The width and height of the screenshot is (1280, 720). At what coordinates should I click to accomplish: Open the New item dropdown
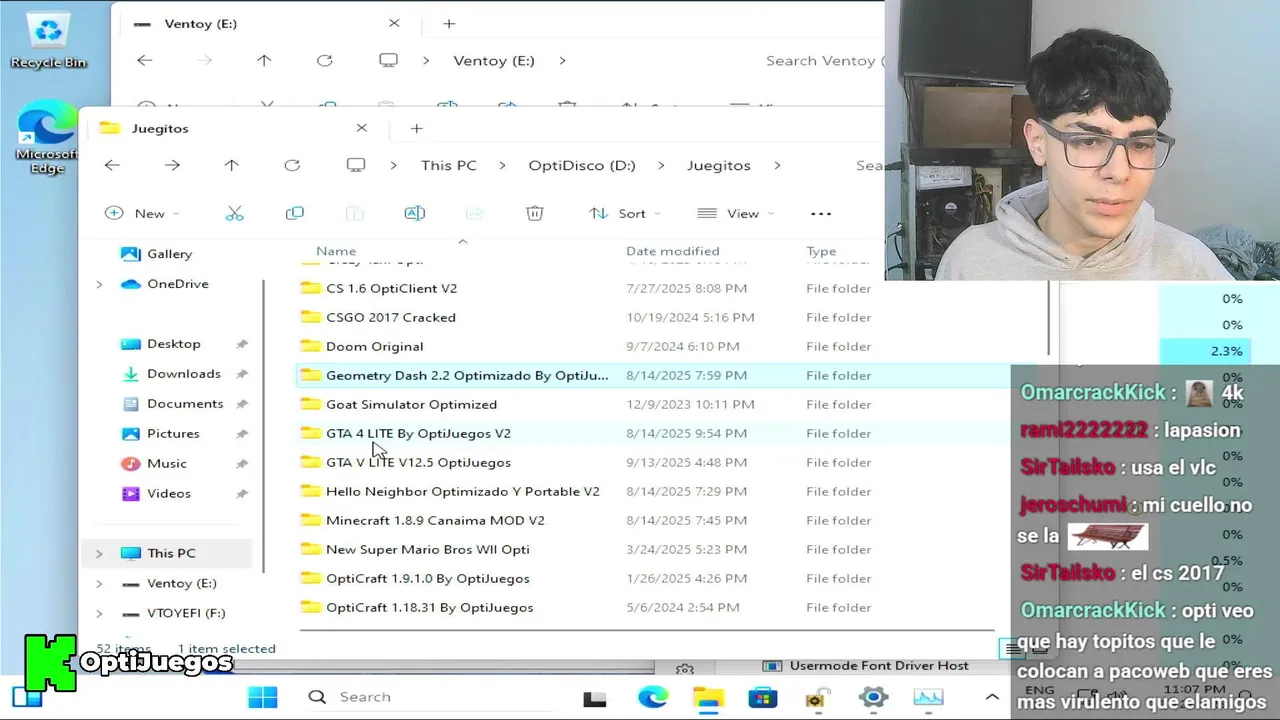[x=143, y=213]
